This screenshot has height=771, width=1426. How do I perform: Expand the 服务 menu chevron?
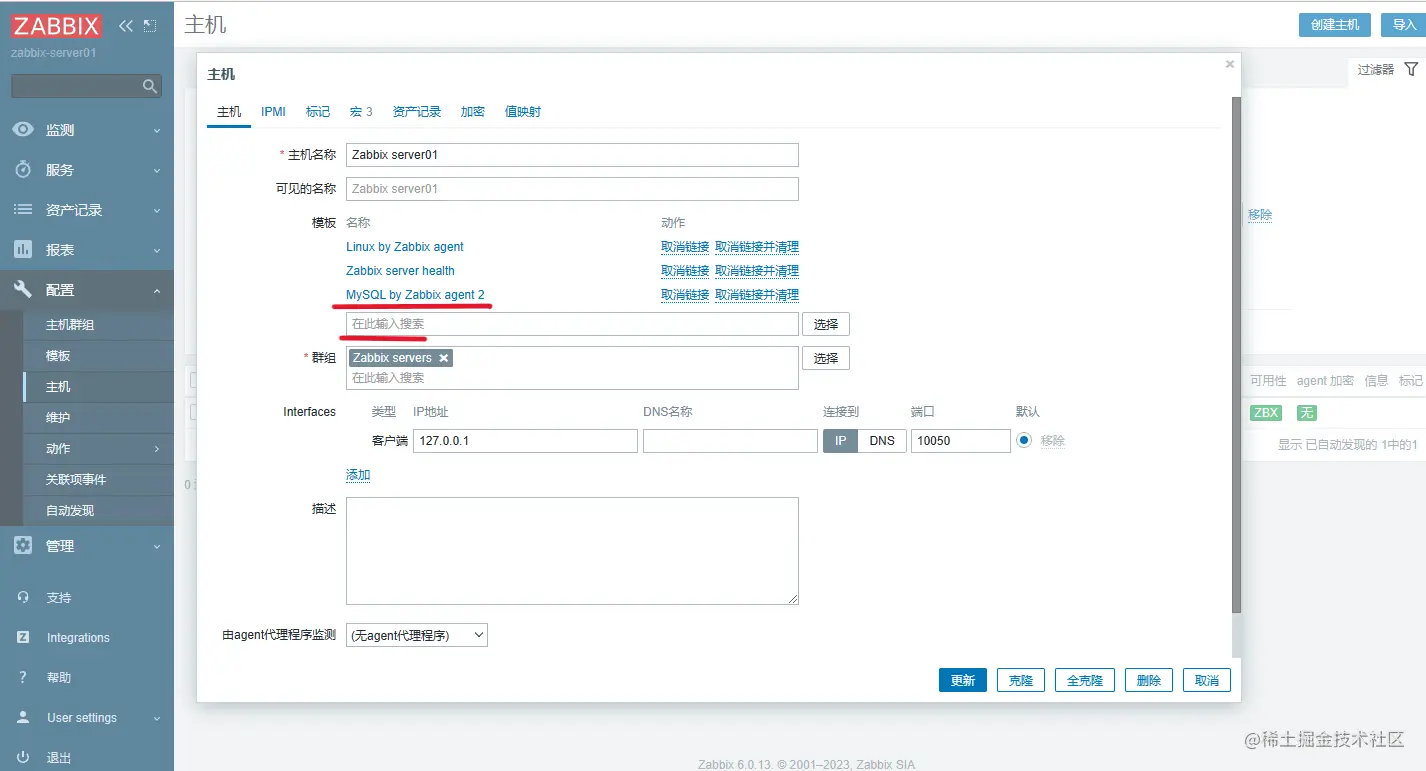[x=157, y=170]
